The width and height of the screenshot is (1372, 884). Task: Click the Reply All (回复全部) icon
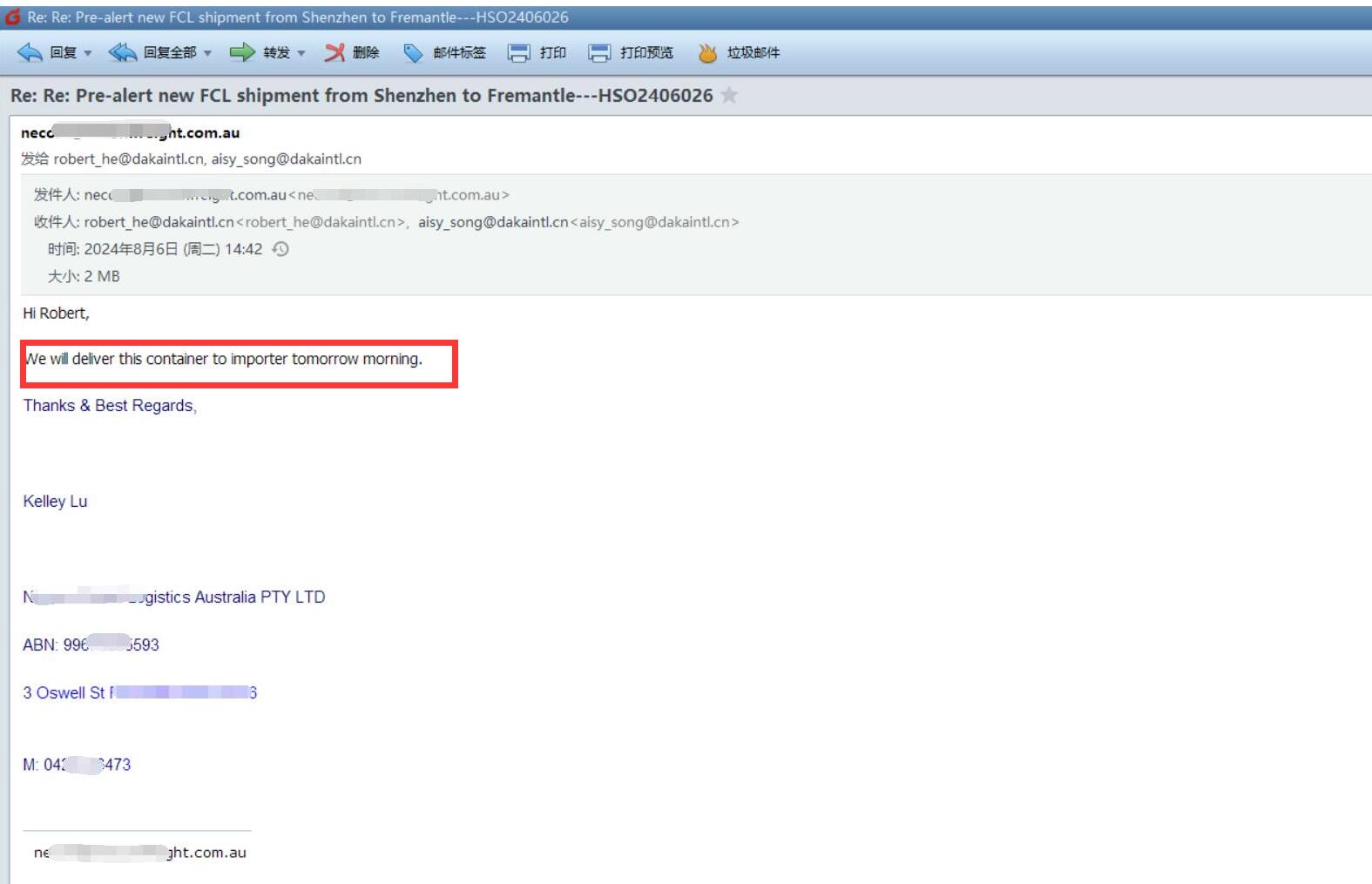coord(123,53)
